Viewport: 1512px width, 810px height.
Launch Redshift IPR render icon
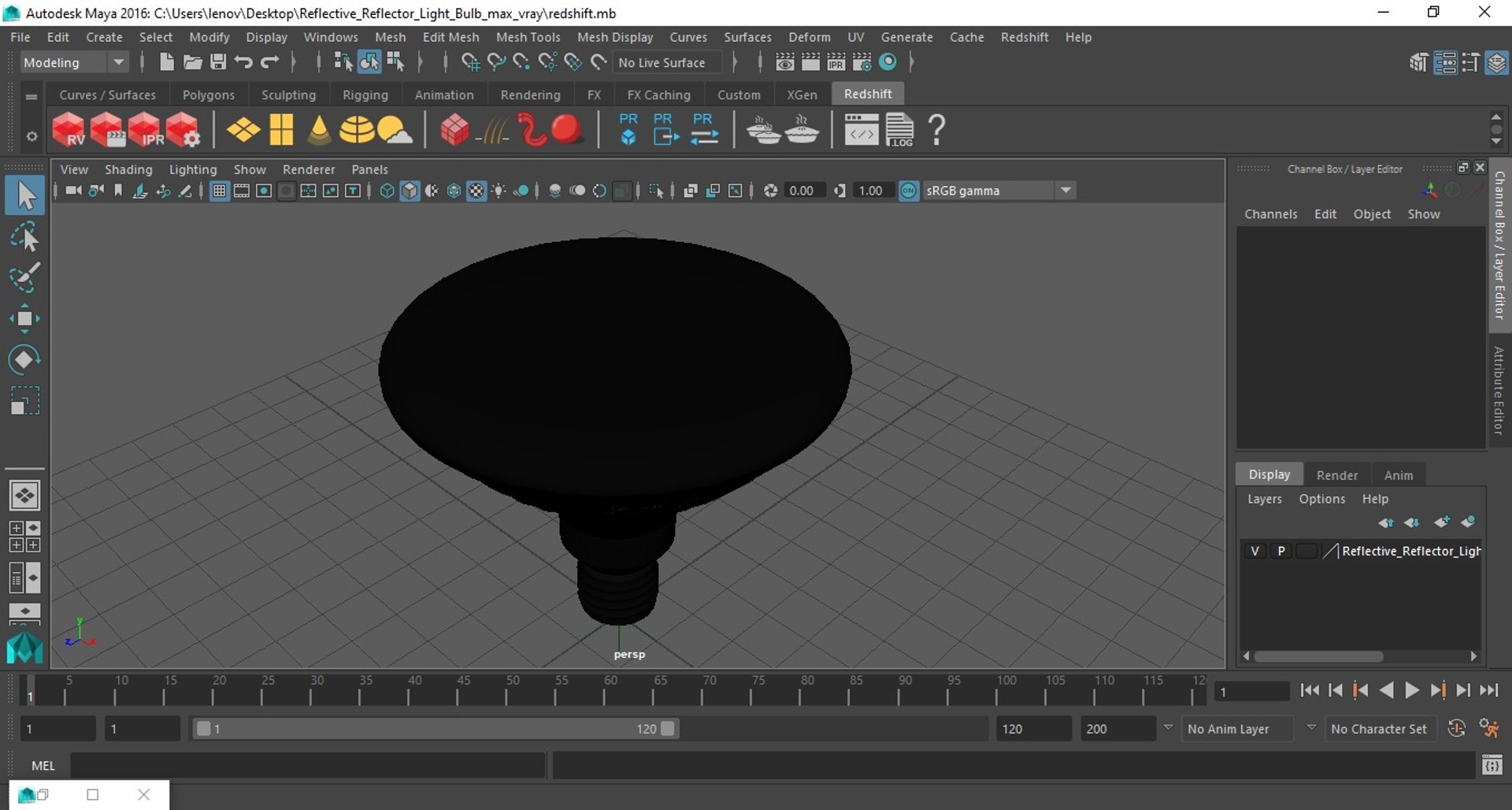tap(144, 130)
